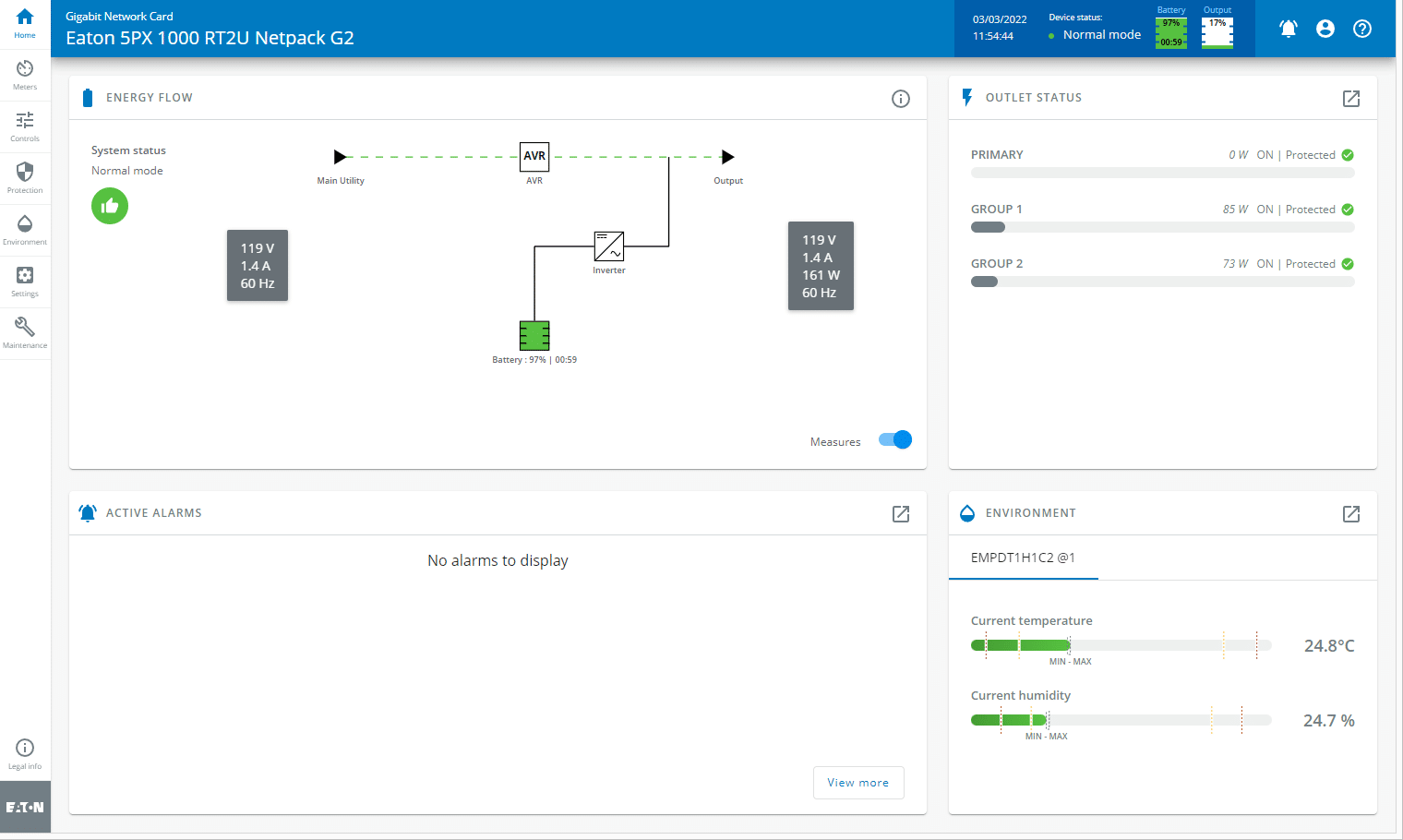1403x840 pixels.
Task: Click the 24.7 % humidity reading
Action: point(1329,721)
